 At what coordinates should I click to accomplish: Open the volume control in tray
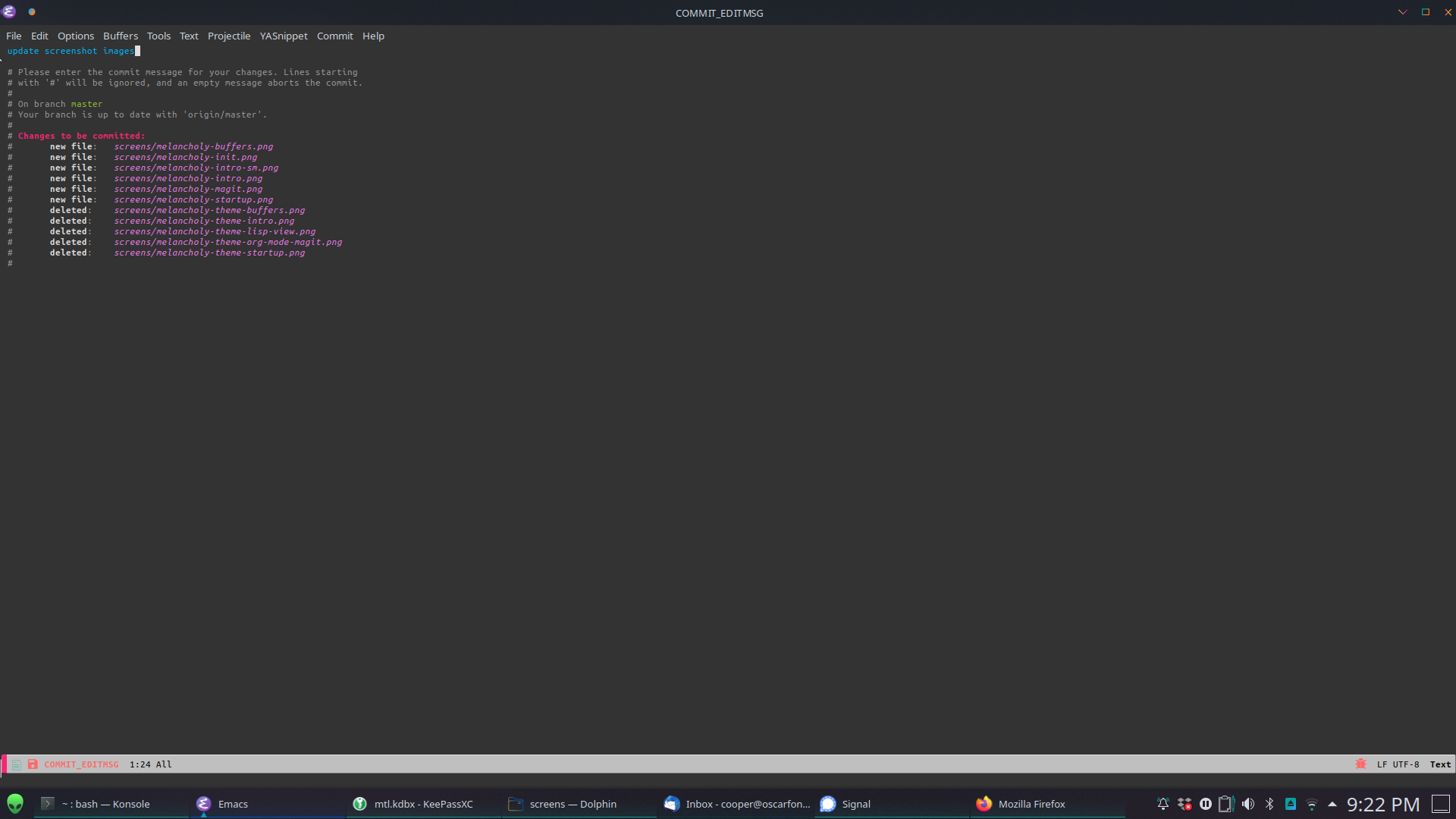pos(1248,804)
